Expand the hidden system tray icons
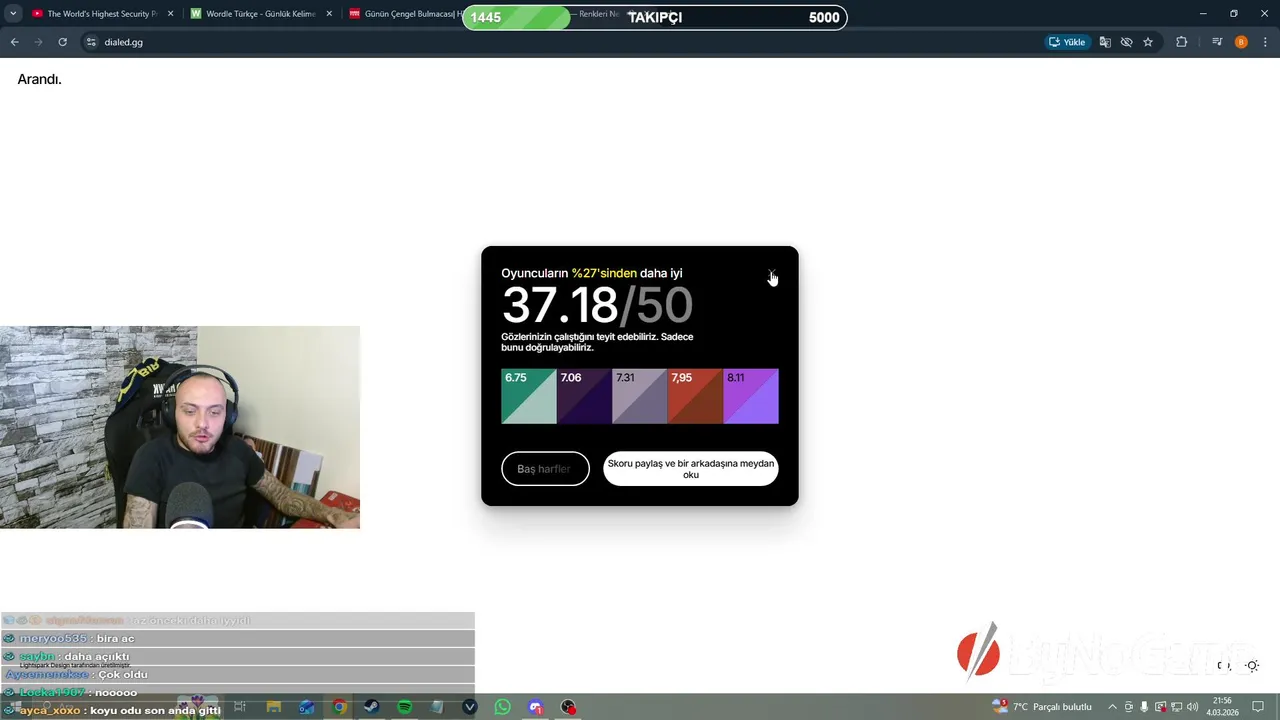This screenshot has height=720, width=1280. pyautogui.click(x=1112, y=707)
